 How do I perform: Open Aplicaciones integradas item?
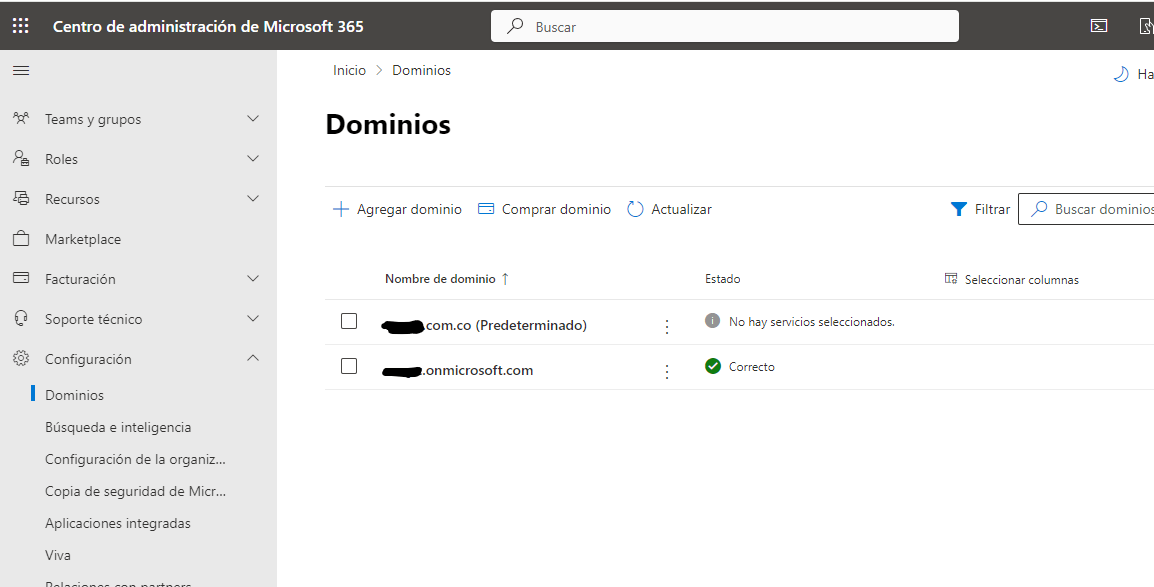tap(118, 523)
